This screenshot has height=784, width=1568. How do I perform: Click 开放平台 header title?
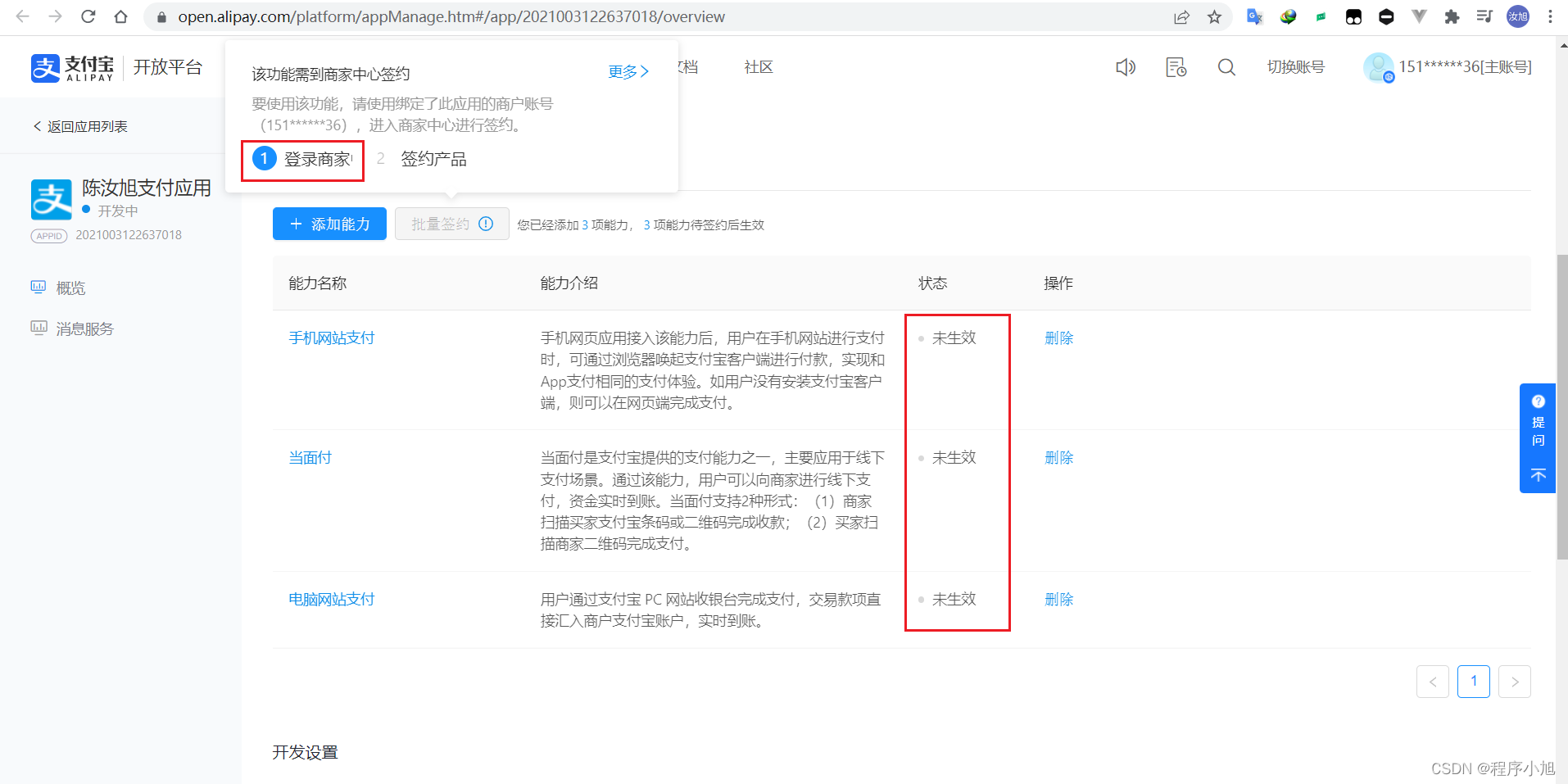pos(168,67)
